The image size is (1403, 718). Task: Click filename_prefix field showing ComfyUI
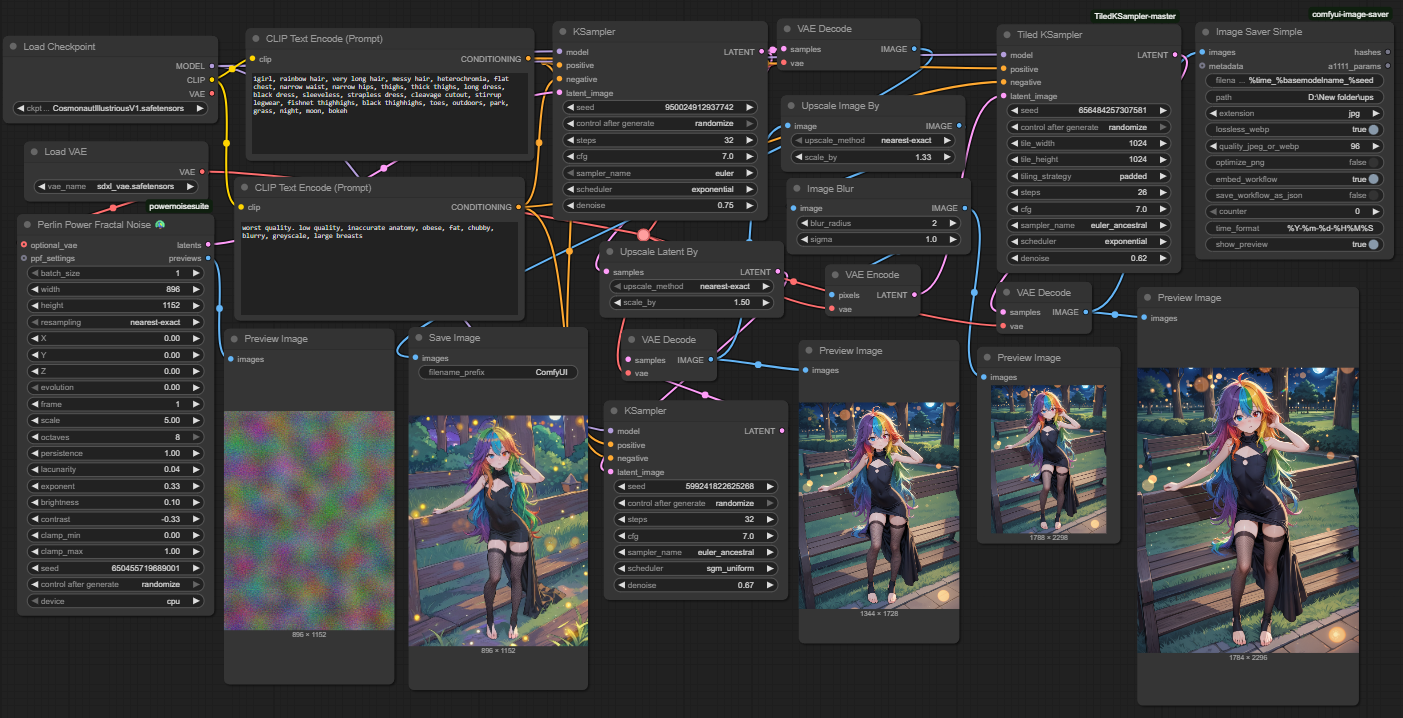[499, 372]
